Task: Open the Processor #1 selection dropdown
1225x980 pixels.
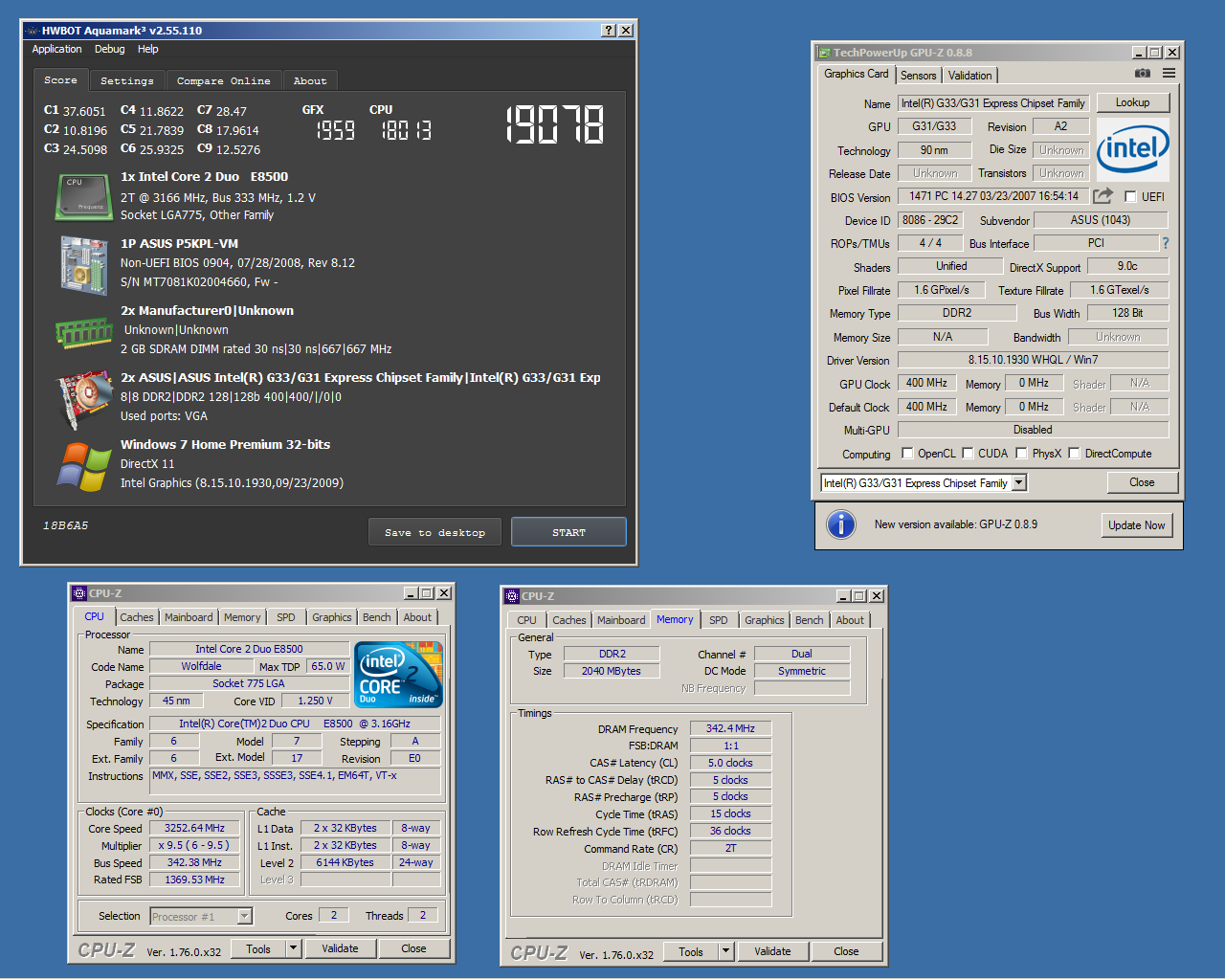Action: [244, 917]
